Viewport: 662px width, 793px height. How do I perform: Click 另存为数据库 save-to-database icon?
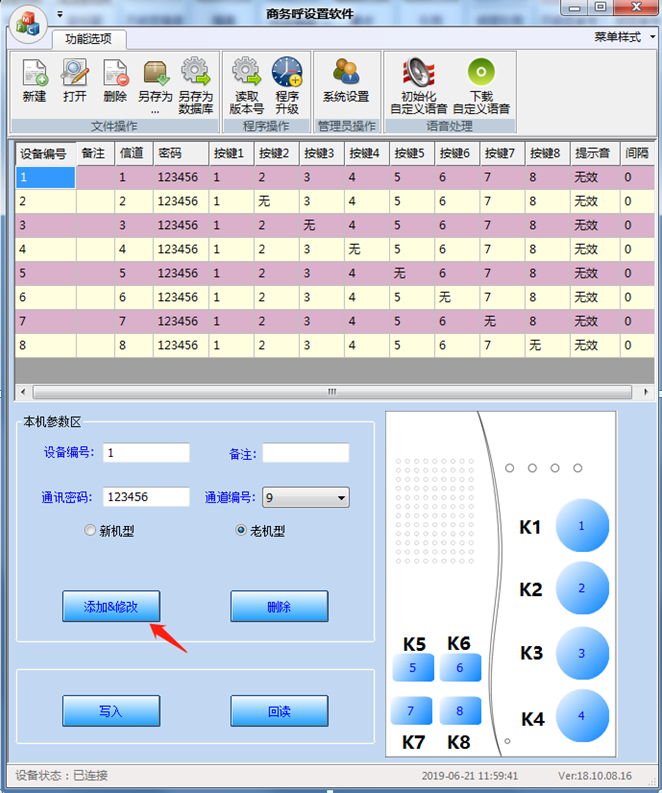click(x=196, y=81)
